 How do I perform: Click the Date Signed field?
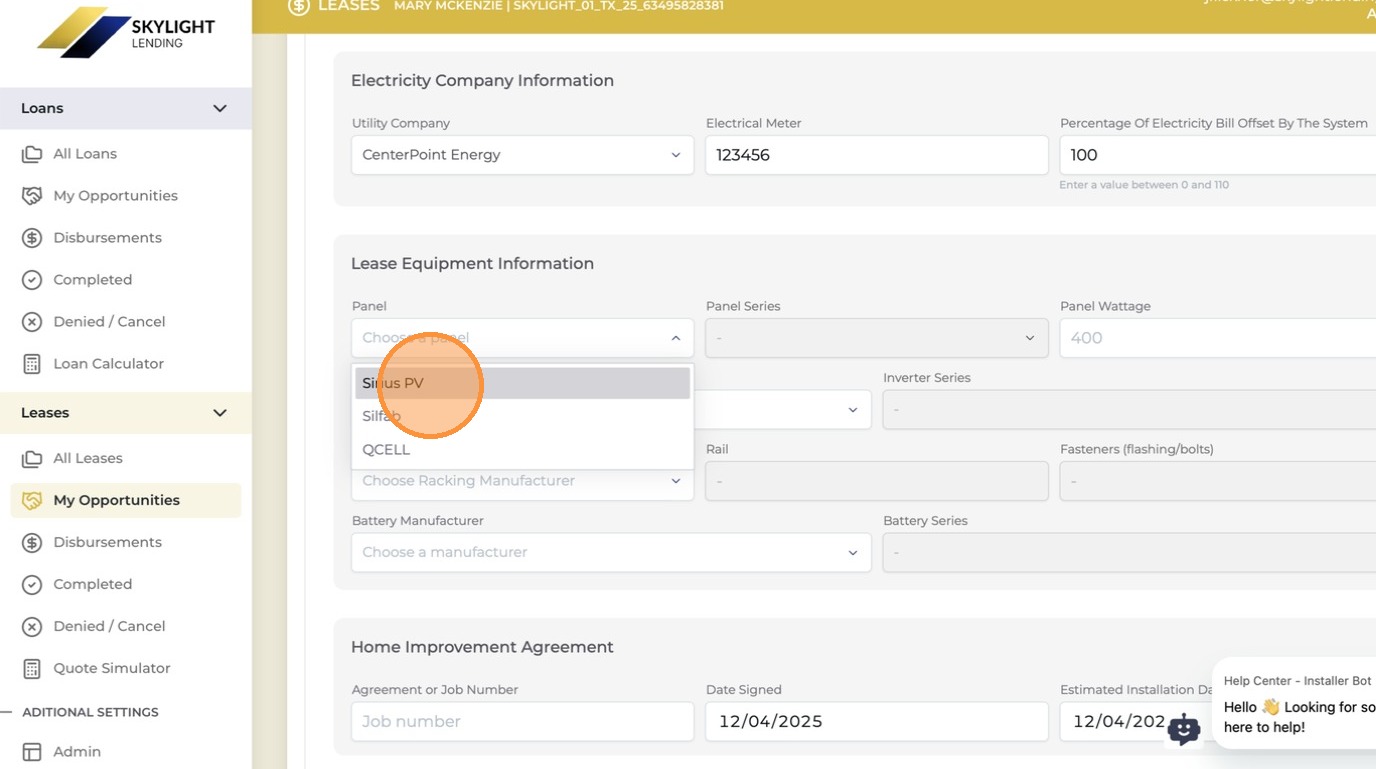[x=877, y=722]
